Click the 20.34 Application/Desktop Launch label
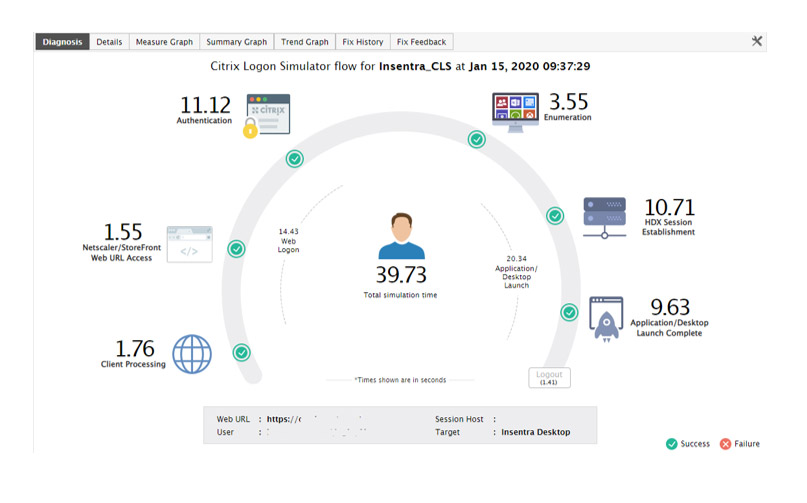 click(516, 272)
